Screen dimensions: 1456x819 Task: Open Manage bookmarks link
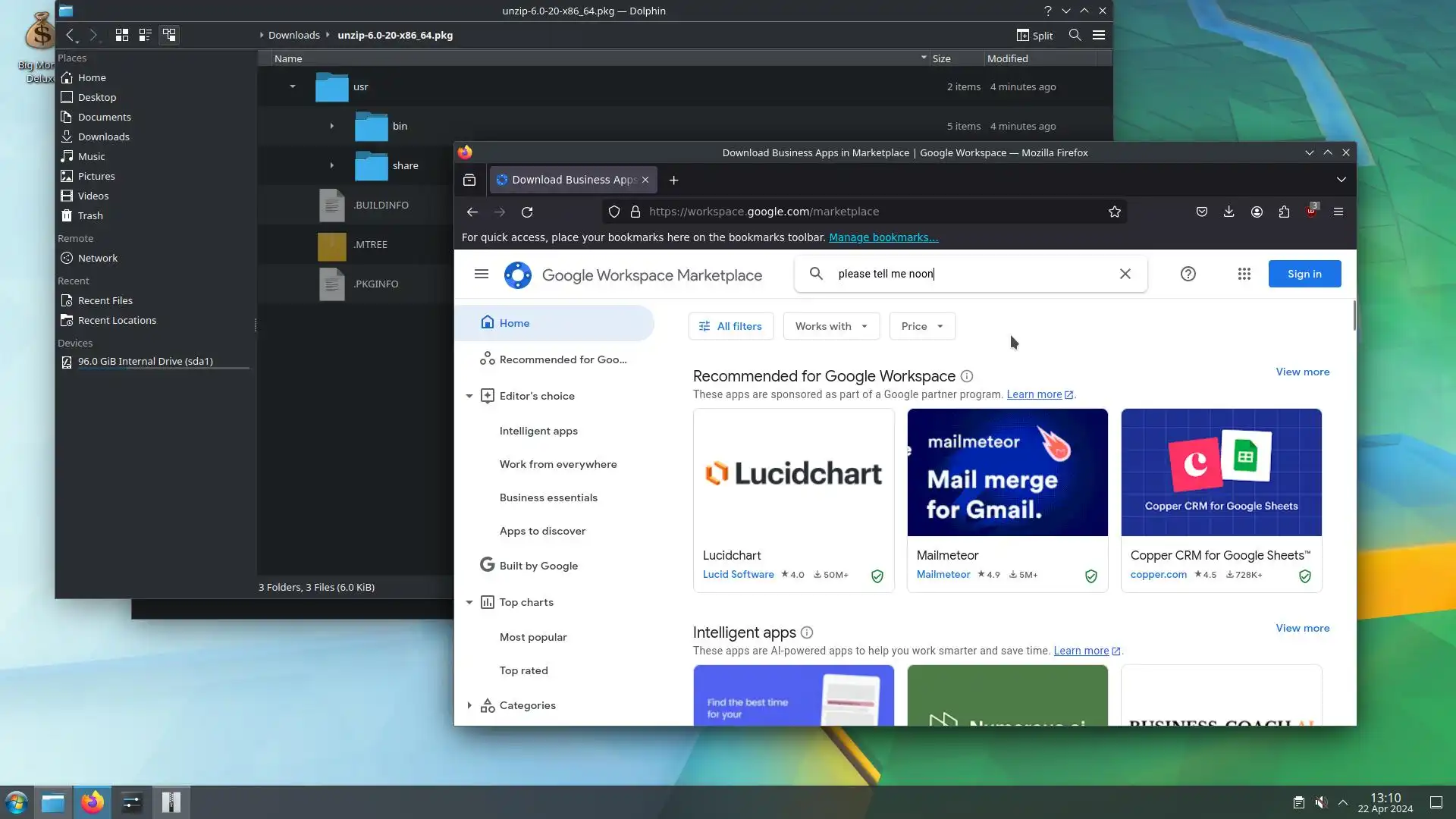click(883, 237)
